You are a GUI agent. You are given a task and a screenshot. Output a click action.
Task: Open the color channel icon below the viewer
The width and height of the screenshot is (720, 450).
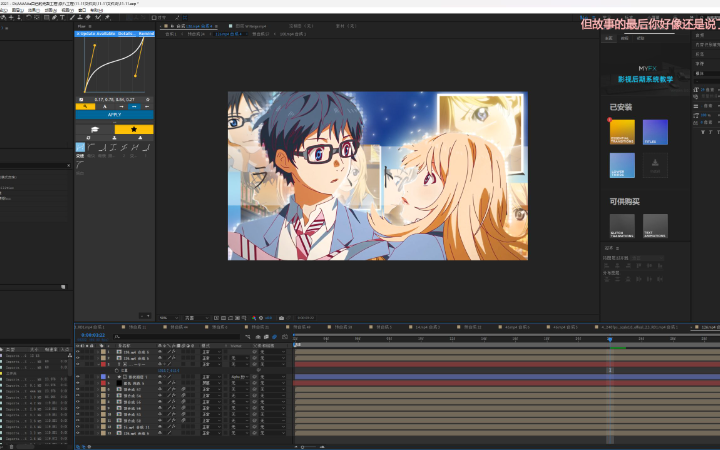[254, 318]
